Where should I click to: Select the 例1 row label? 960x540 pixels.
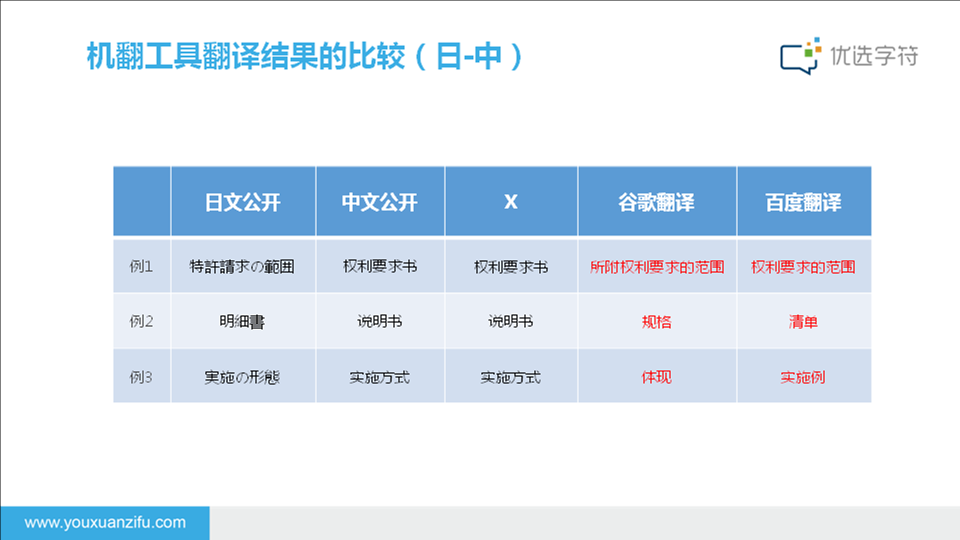pyautogui.click(x=142, y=267)
